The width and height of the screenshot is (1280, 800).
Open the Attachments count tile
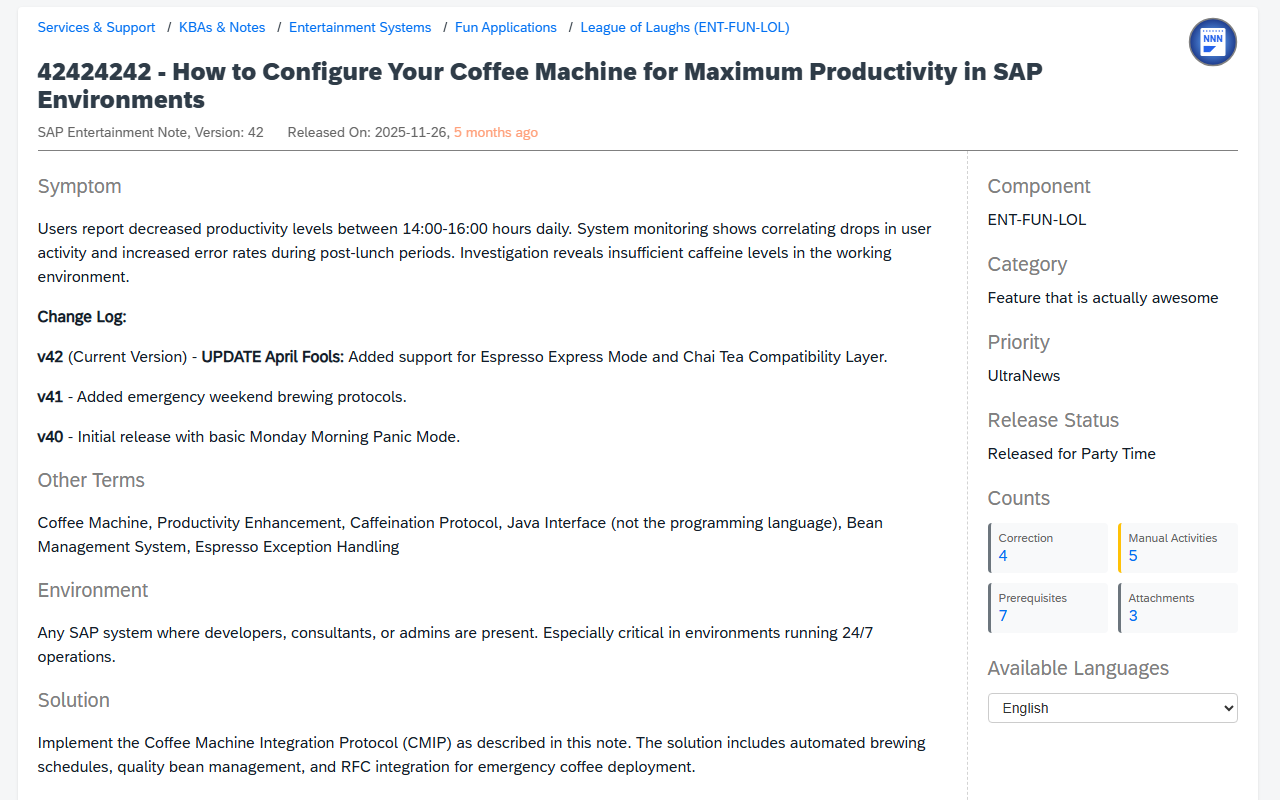click(1178, 608)
